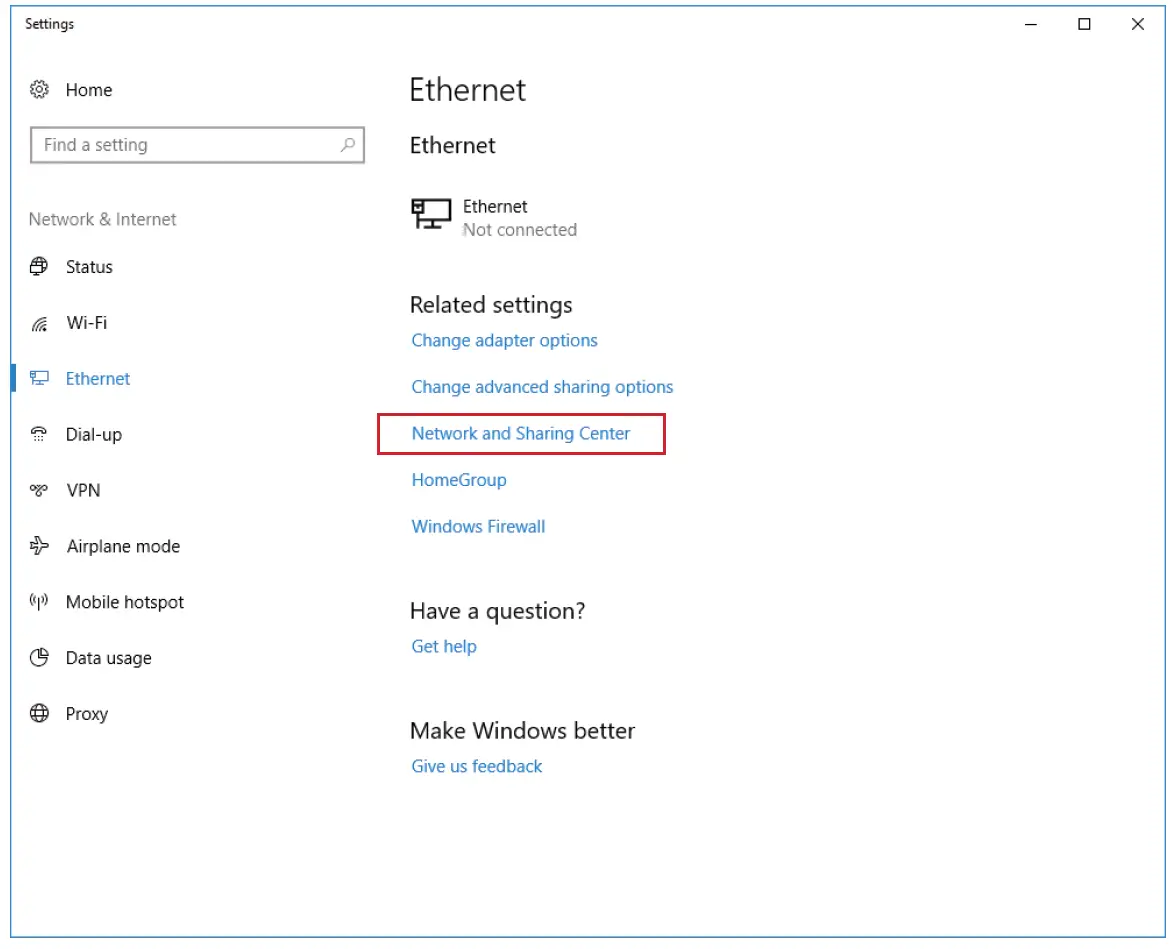This screenshot has height=949, width=1174.
Task: Click the Home gear icon
Action: pyautogui.click(x=39, y=90)
